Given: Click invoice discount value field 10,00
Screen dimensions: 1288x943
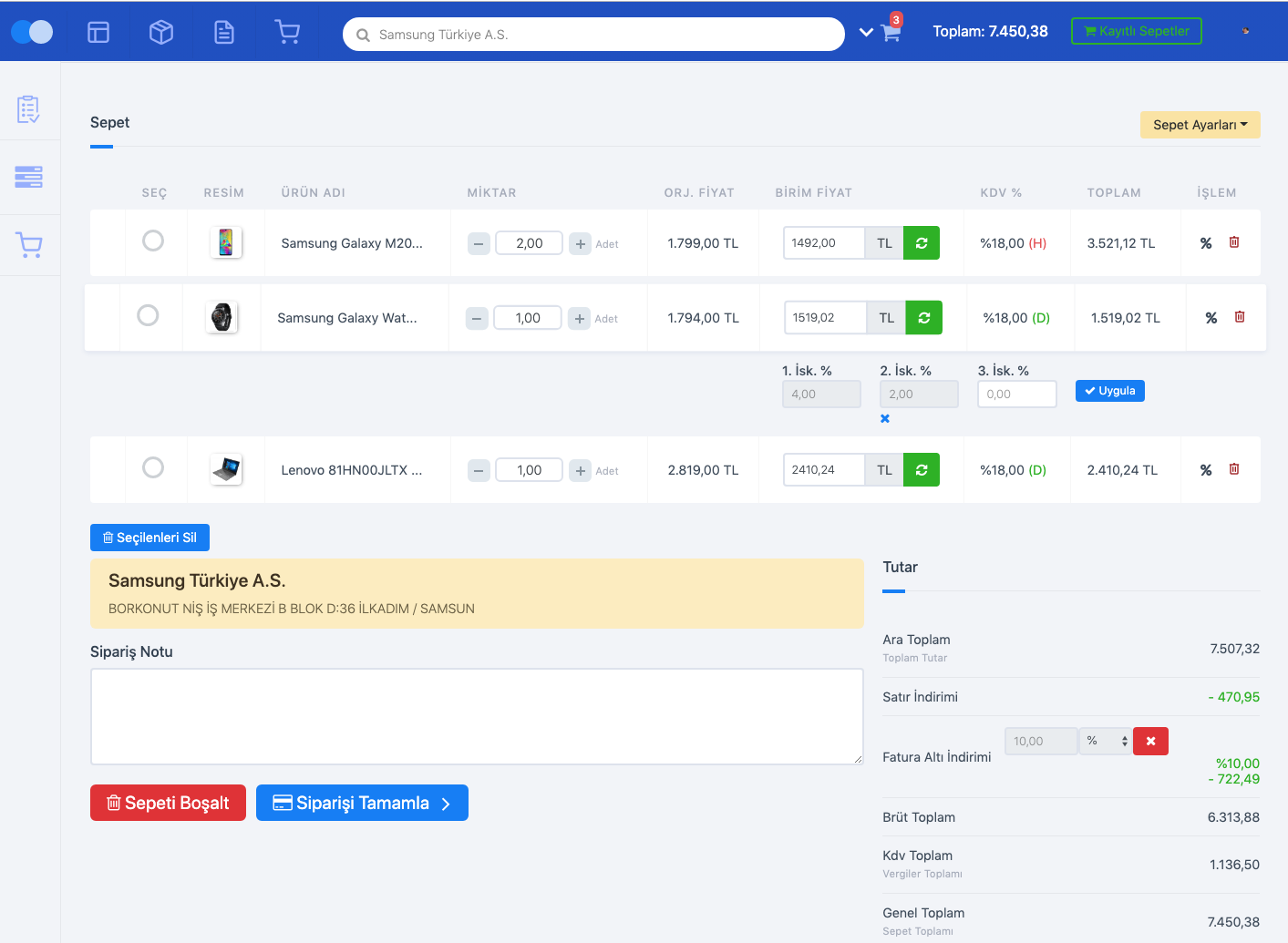Looking at the screenshot, I should click(x=1041, y=742).
